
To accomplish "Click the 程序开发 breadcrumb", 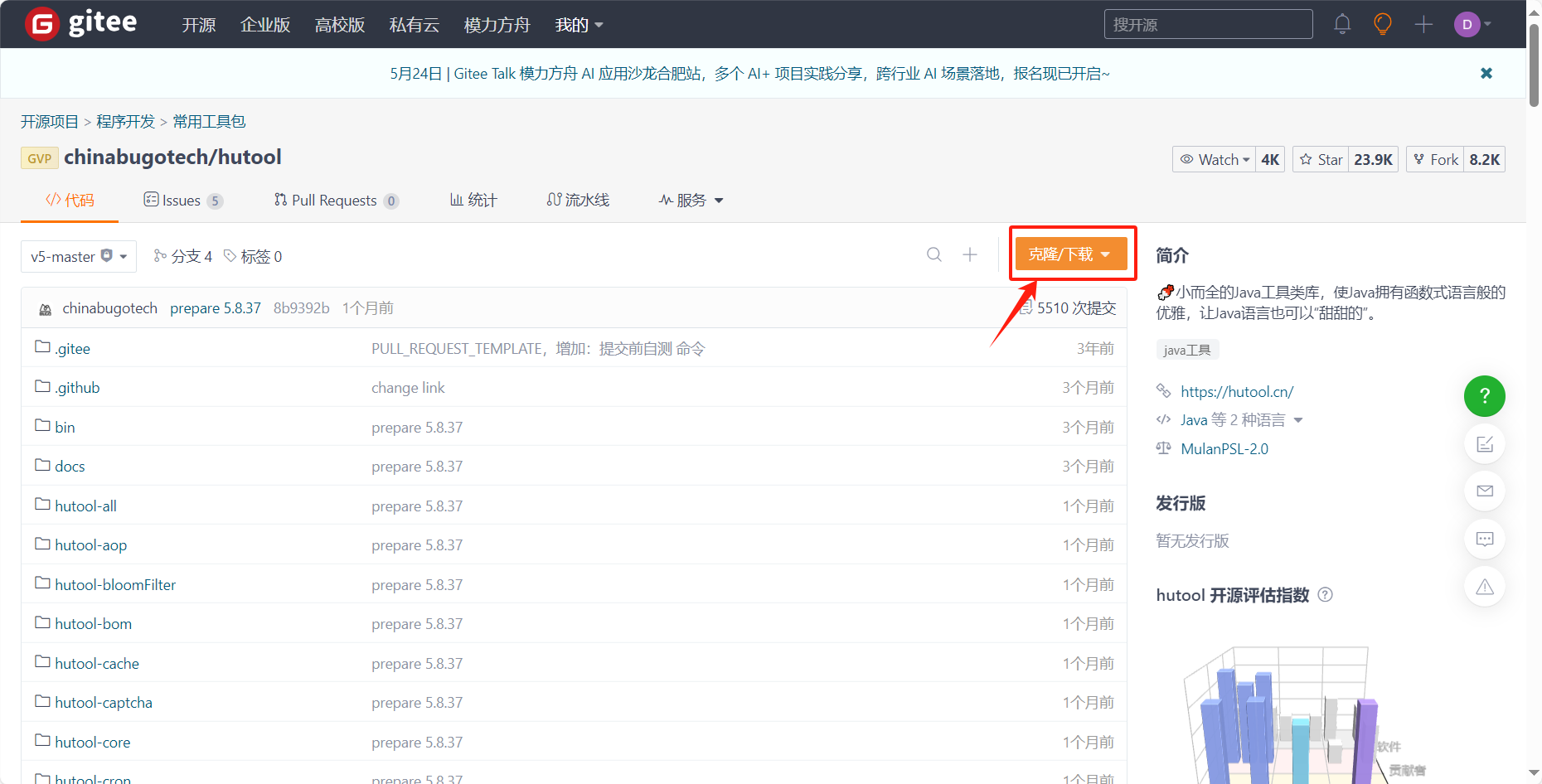I will coord(125,122).
